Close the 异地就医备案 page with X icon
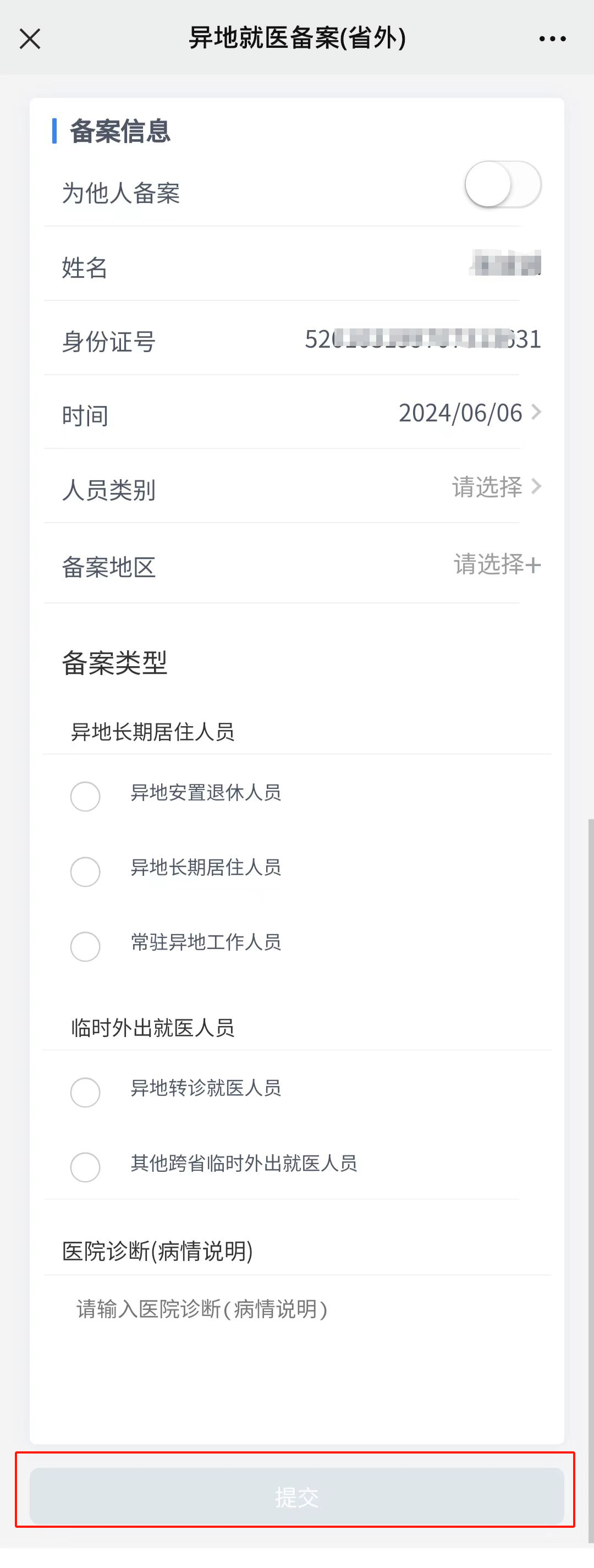Image resolution: width=594 pixels, height=1568 pixels. click(30, 39)
